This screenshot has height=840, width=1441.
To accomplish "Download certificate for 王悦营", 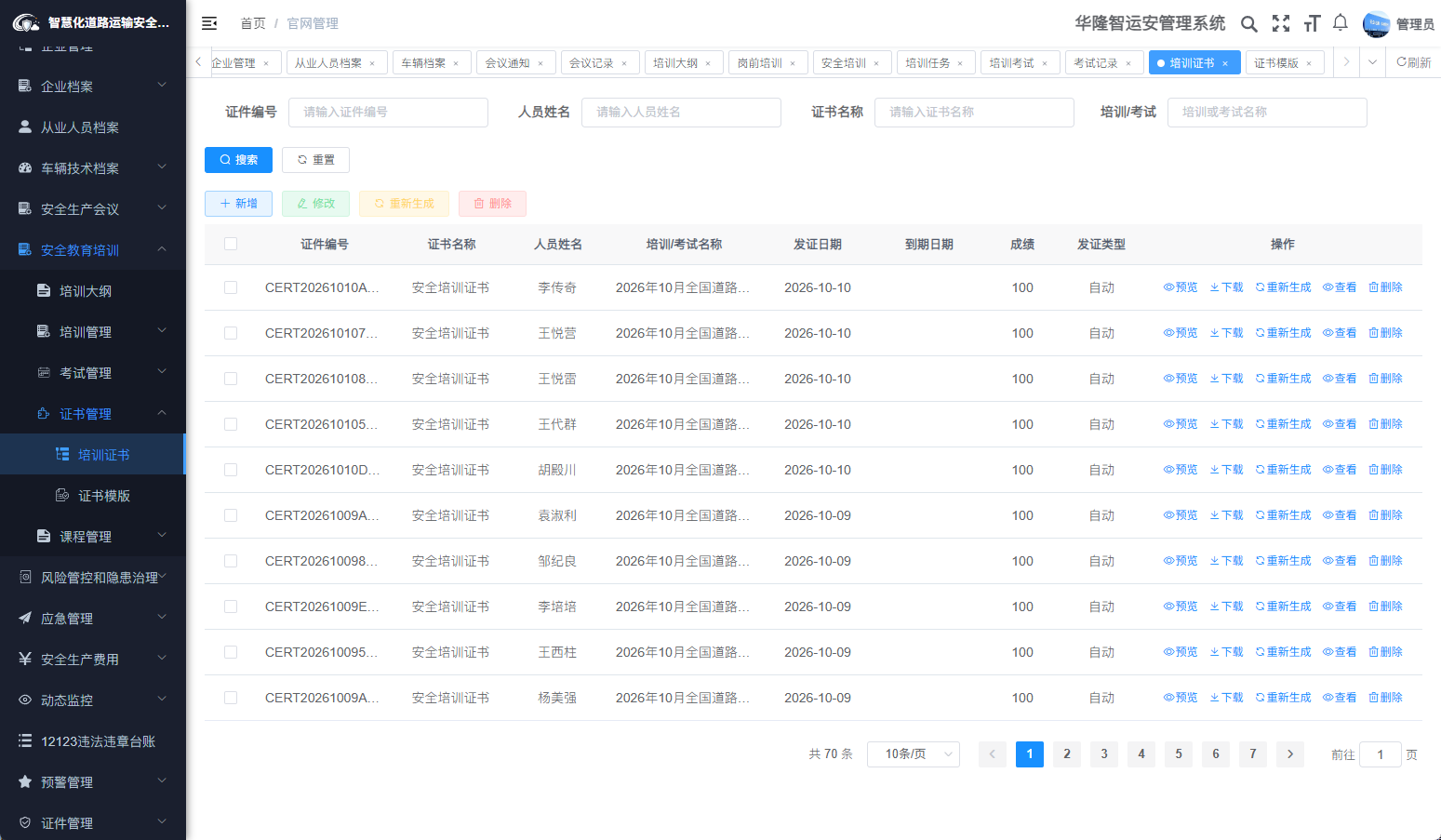I will [x=1226, y=333].
